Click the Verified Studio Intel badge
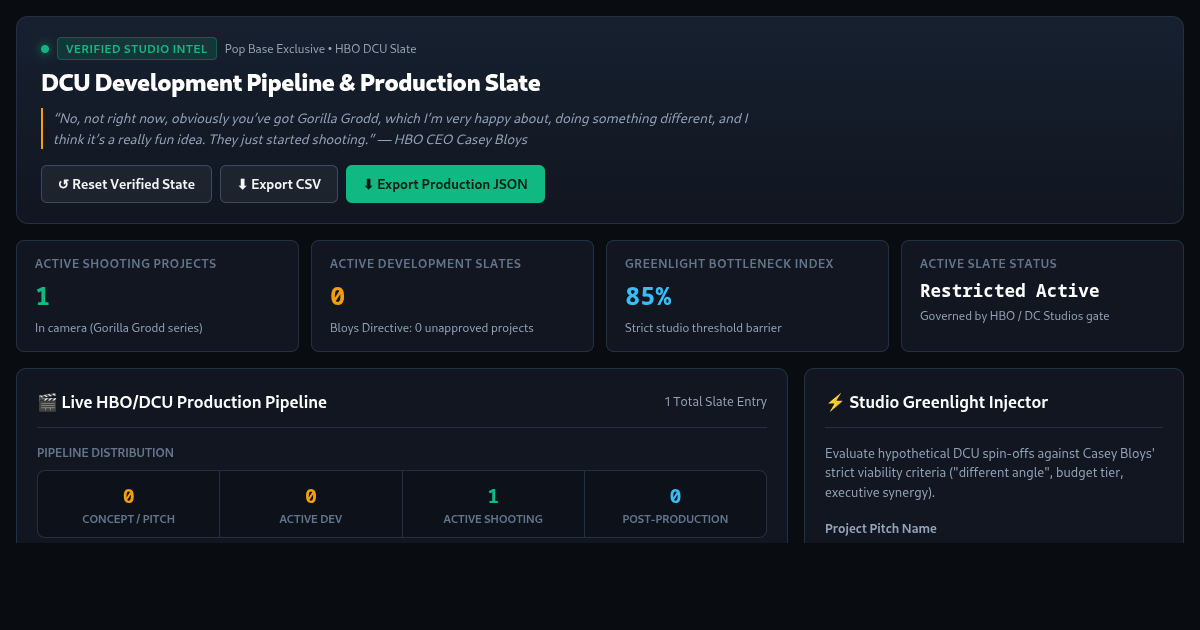 coord(137,48)
